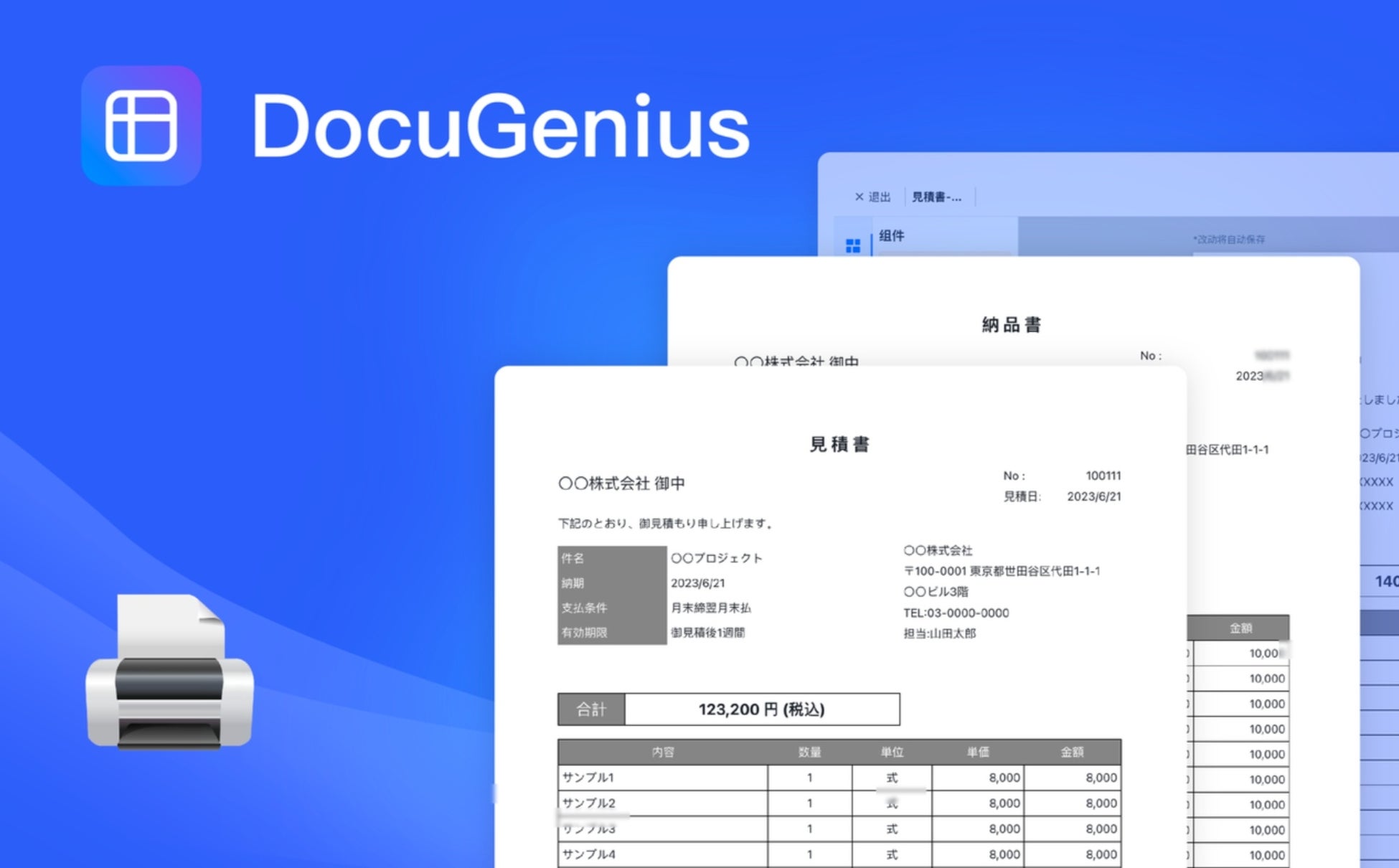Click the 有効期限 value 御見積後1週間

pyautogui.click(x=707, y=632)
